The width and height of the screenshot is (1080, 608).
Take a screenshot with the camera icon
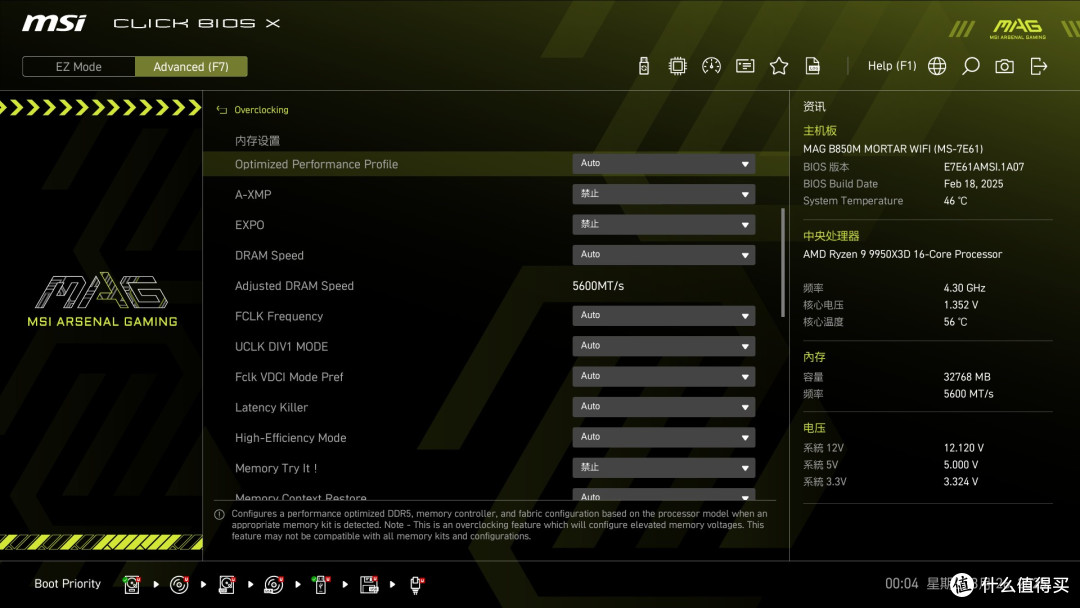(1004, 66)
